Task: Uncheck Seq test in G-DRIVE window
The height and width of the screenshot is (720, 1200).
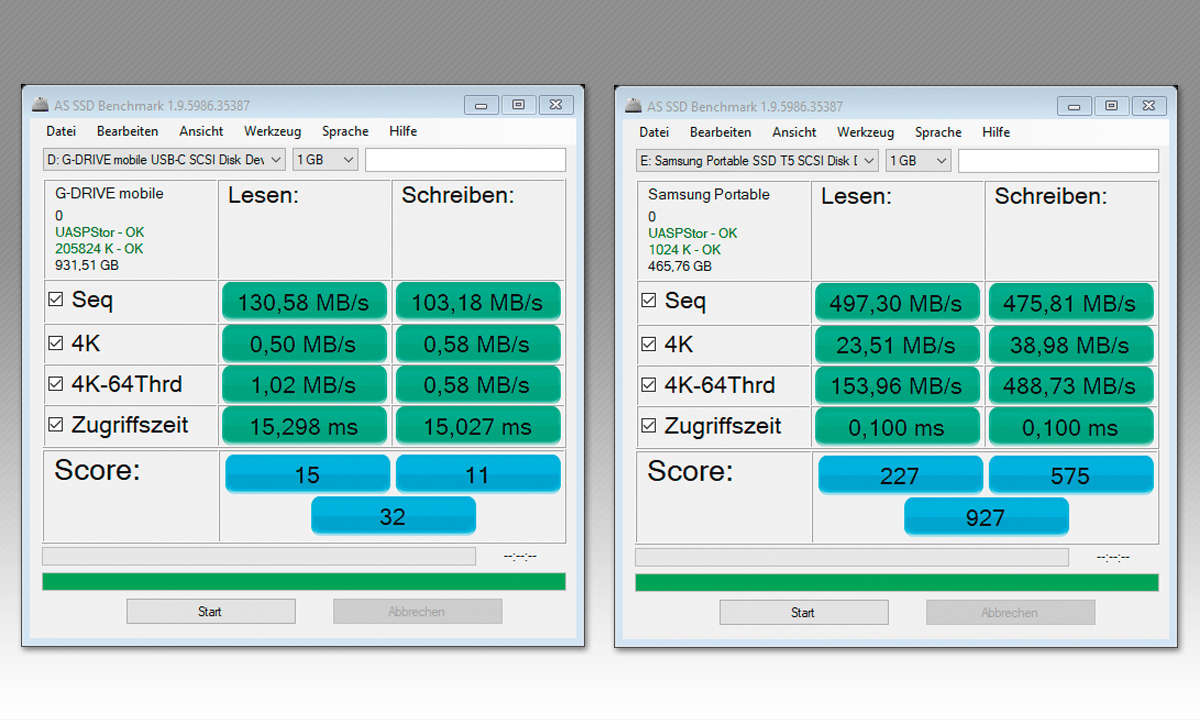Action: [x=57, y=299]
